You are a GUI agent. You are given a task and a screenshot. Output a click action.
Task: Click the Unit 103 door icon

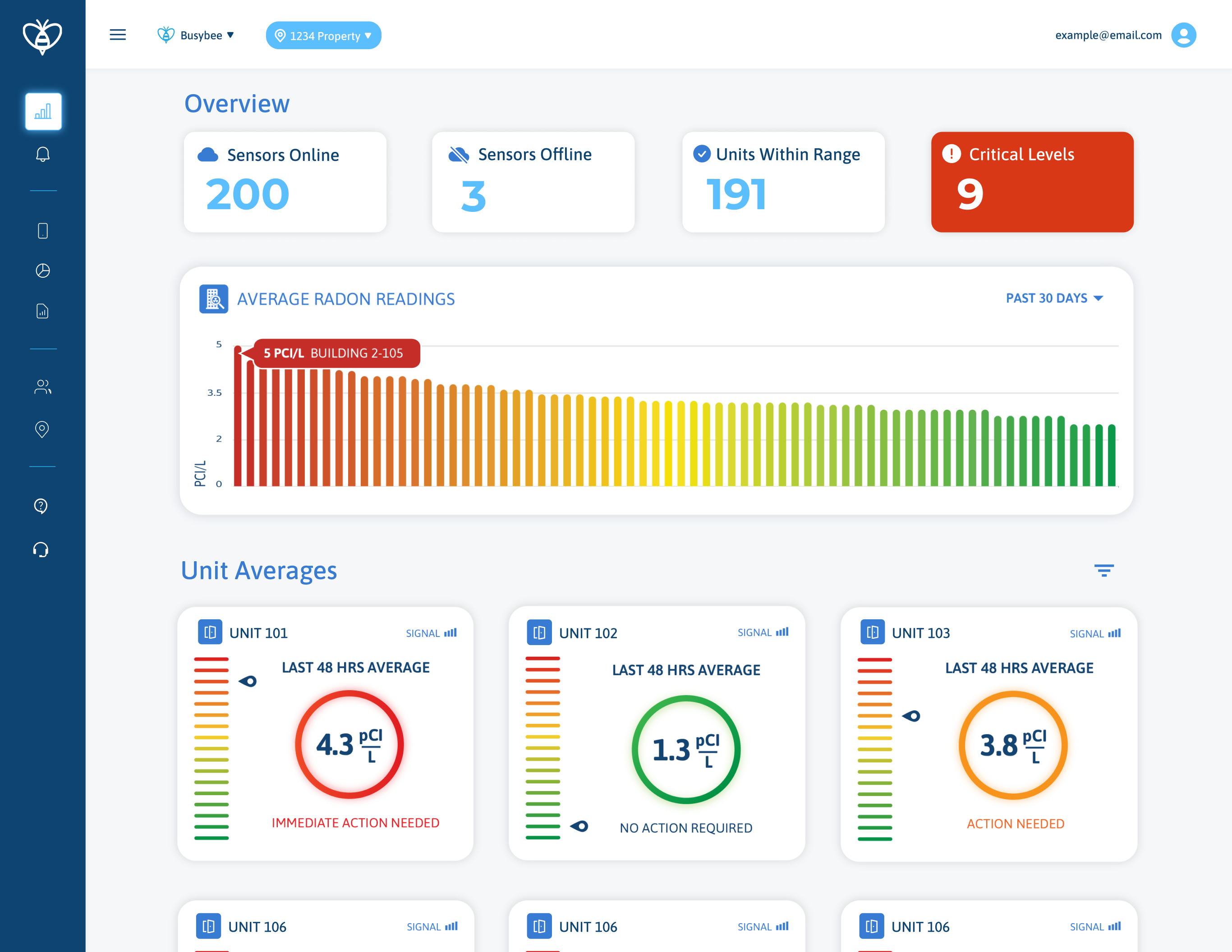point(872,632)
